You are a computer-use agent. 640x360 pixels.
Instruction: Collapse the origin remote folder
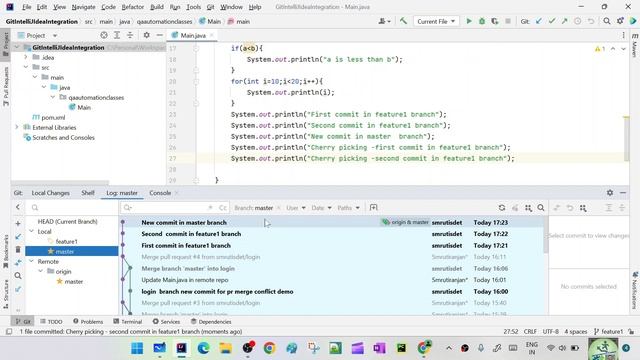41,271
